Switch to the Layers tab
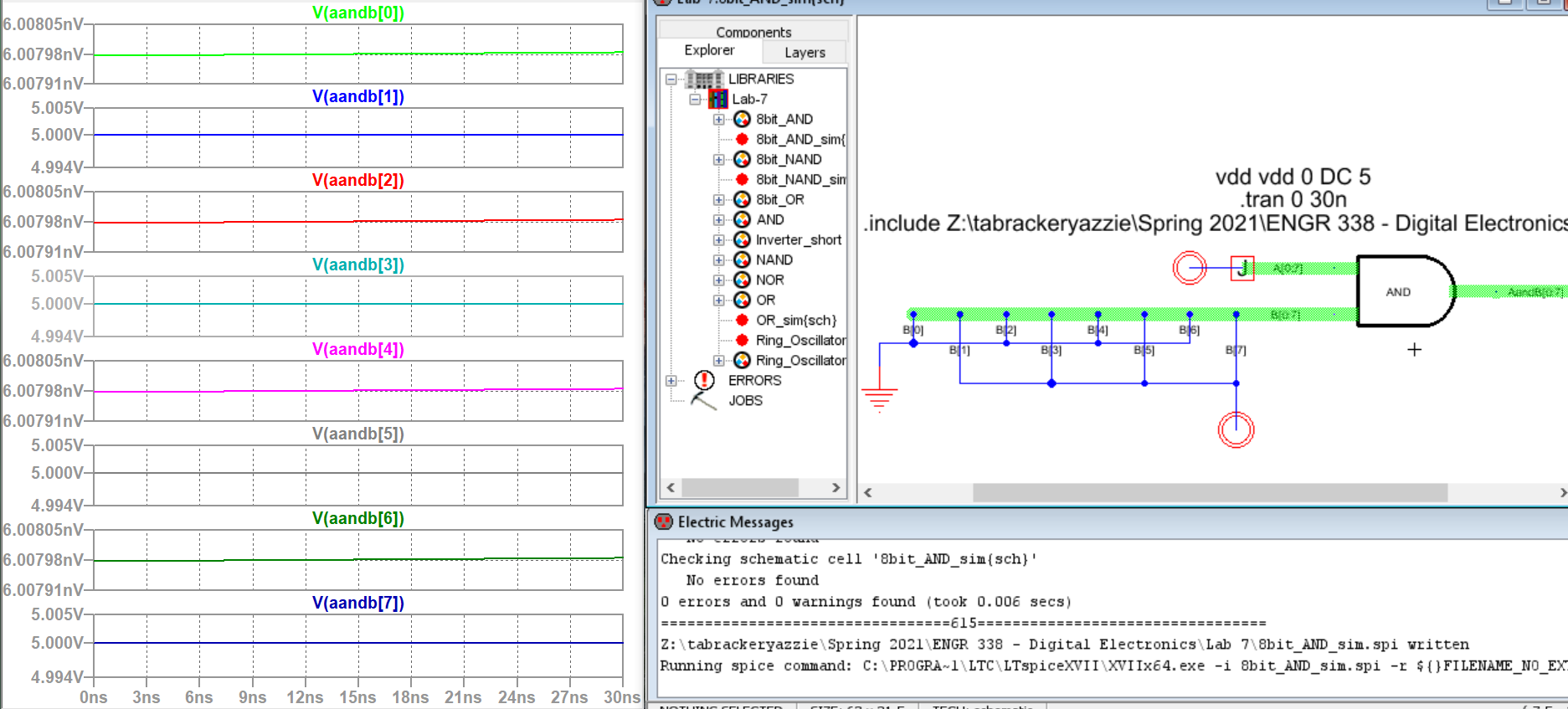Viewport: 1568px width, 709px height. (x=805, y=53)
